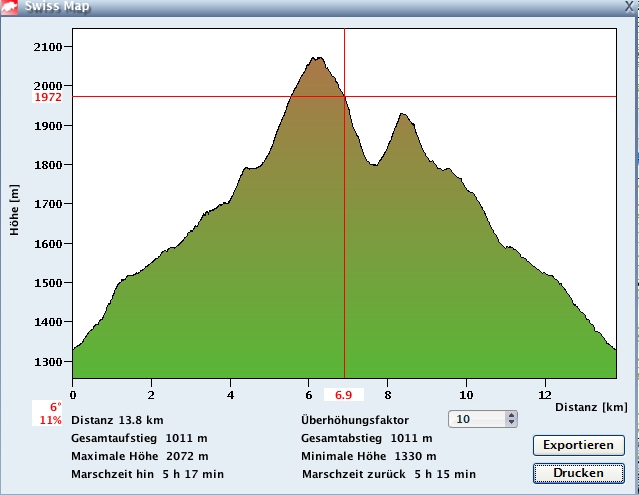The width and height of the screenshot is (639, 495).
Task: Click the Maximale Höhe 2072 m readout
Action: pyautogui.click(x=140, y=456)
